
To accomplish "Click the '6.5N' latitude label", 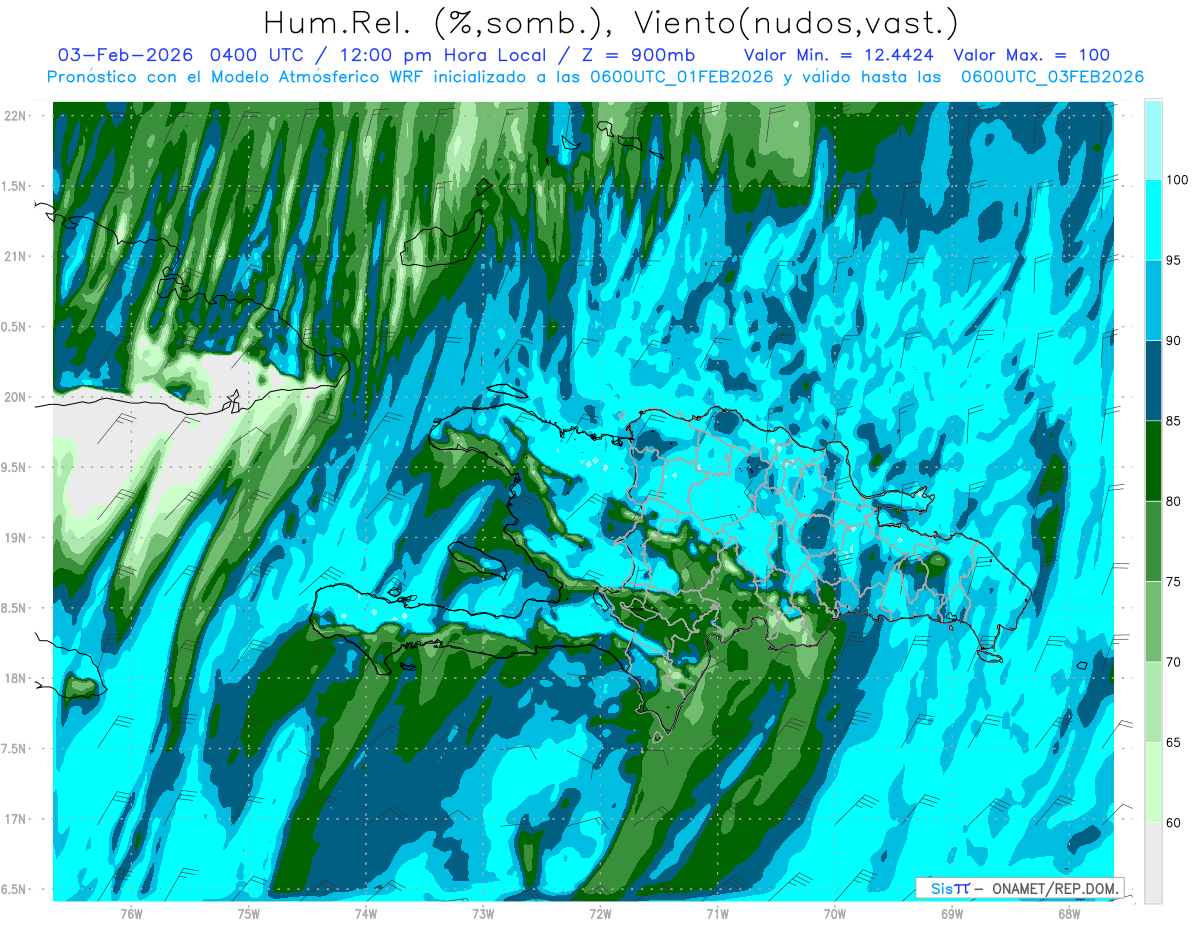I will tap(15, 889).
